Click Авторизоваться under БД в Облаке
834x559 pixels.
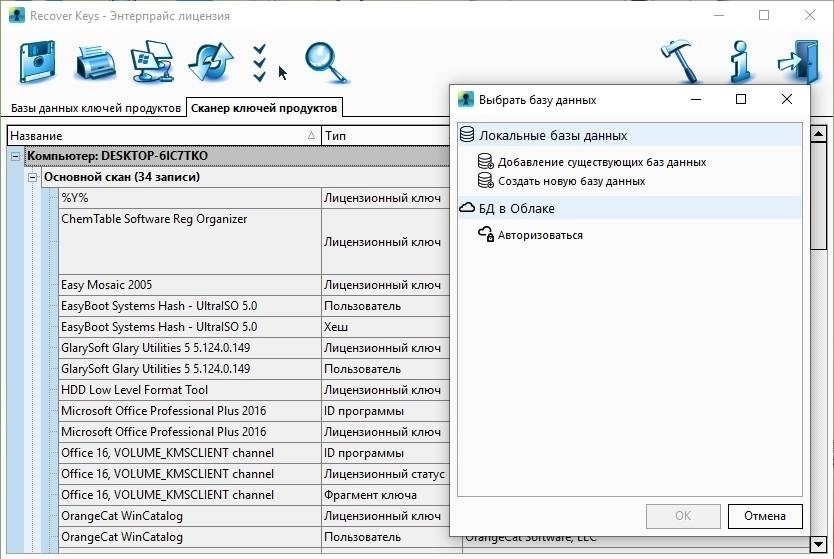tap(540, 235)
